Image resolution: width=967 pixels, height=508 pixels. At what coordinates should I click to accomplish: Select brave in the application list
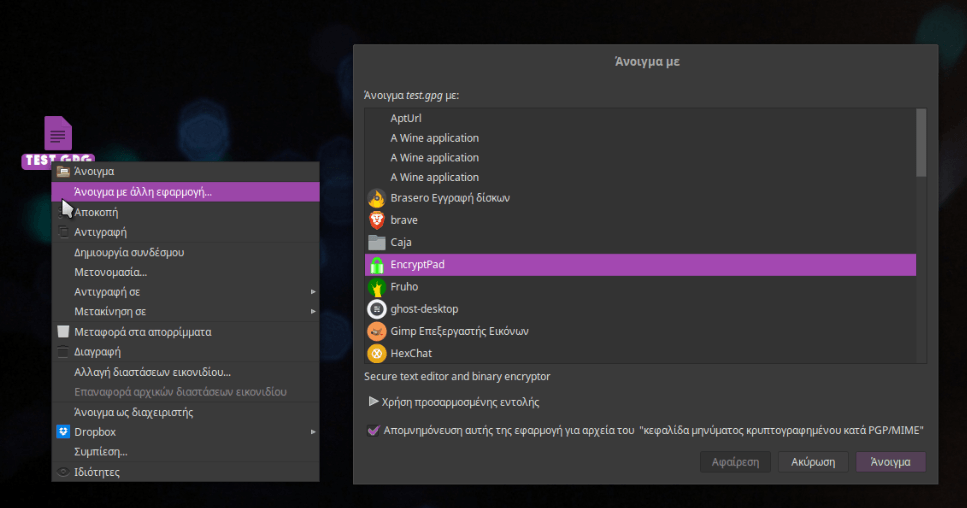tap(640, 220)
